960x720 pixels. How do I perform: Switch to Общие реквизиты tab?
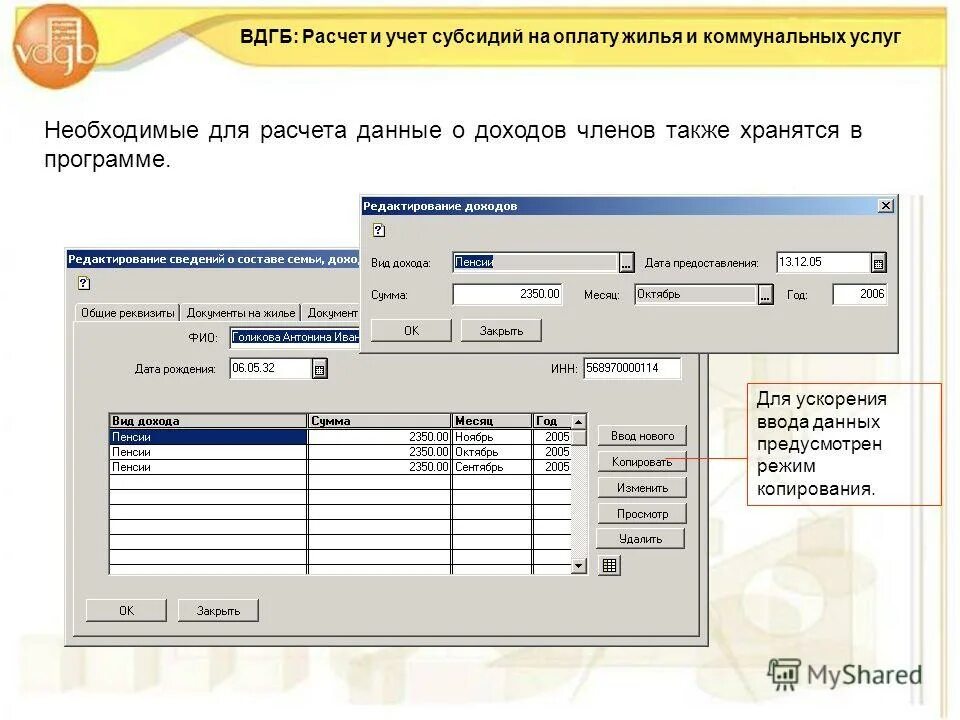[127, 313]
